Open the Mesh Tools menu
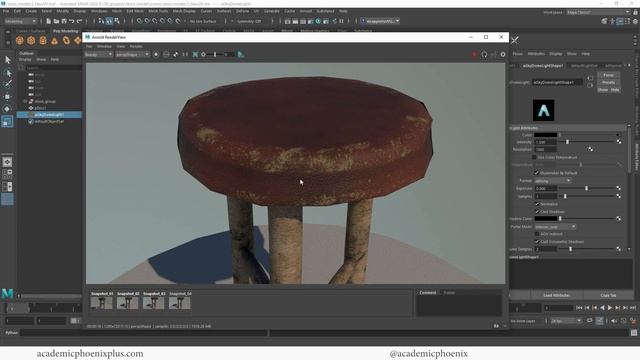This screenshot has height=360, width=640. (158, 11)
